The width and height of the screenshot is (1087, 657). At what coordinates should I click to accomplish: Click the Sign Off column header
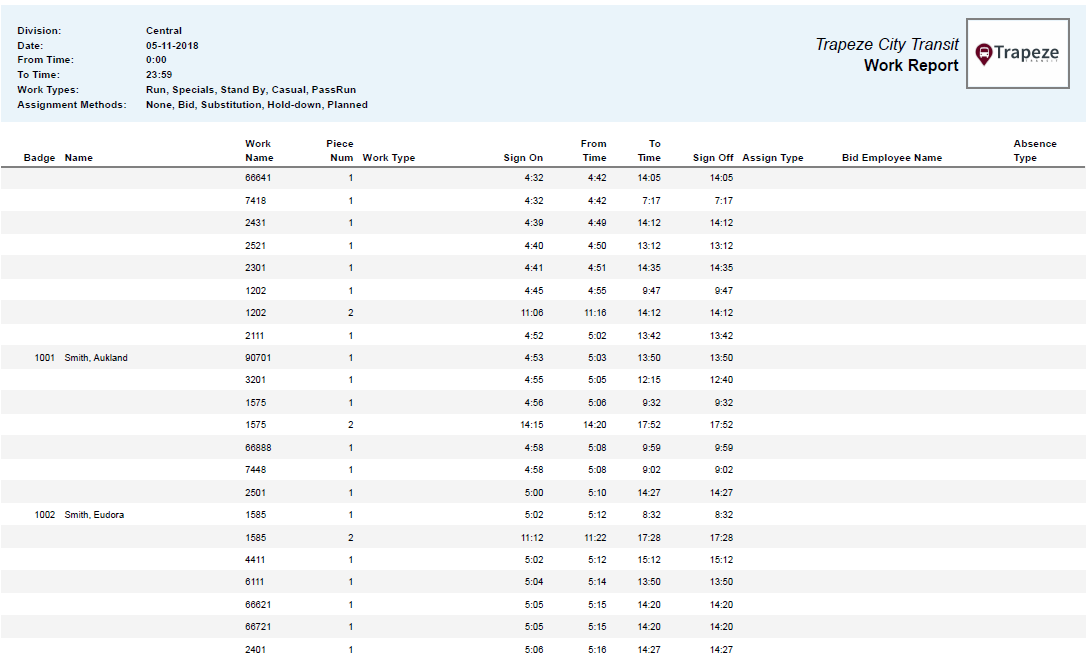[x=713, y=158]
